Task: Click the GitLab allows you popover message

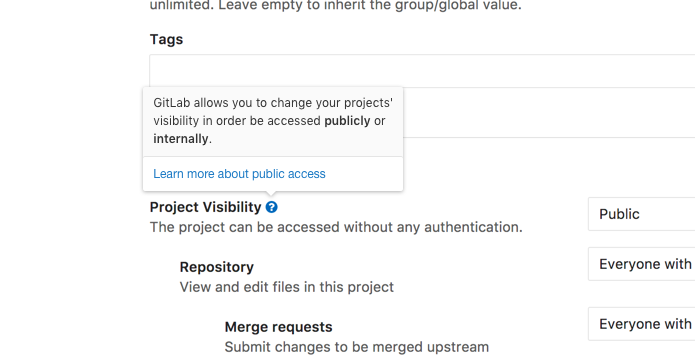Action: pyautogui.click(x=273, y=121)
